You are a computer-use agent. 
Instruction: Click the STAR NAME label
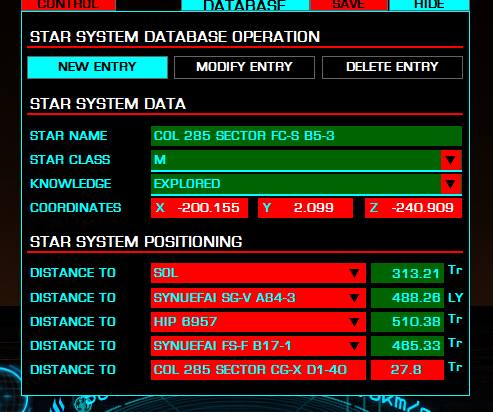tap(69, 136)
